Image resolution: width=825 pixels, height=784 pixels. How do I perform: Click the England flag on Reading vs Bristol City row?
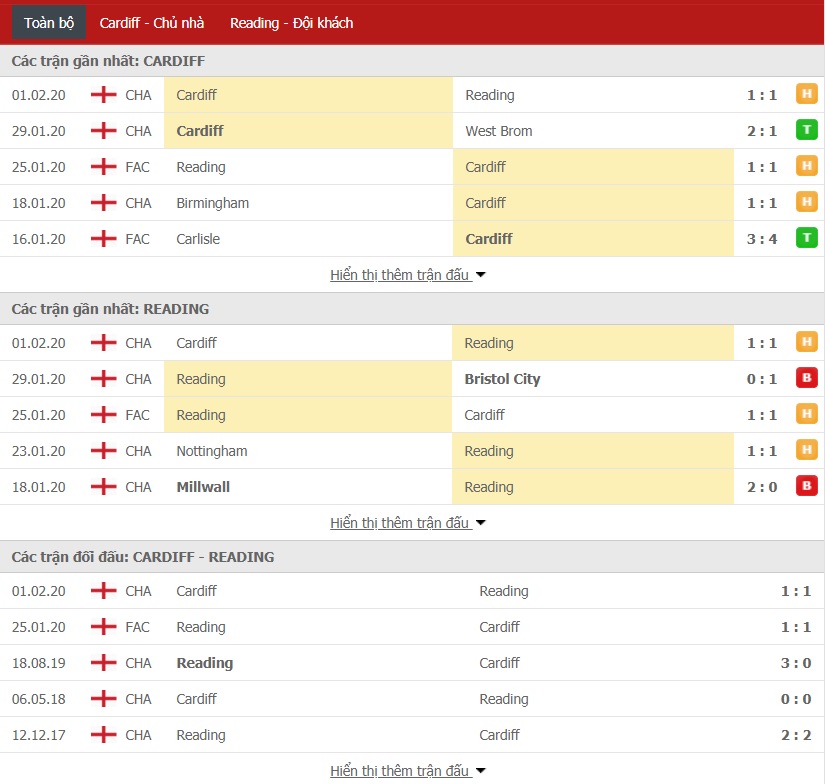(x=104, y=378)
